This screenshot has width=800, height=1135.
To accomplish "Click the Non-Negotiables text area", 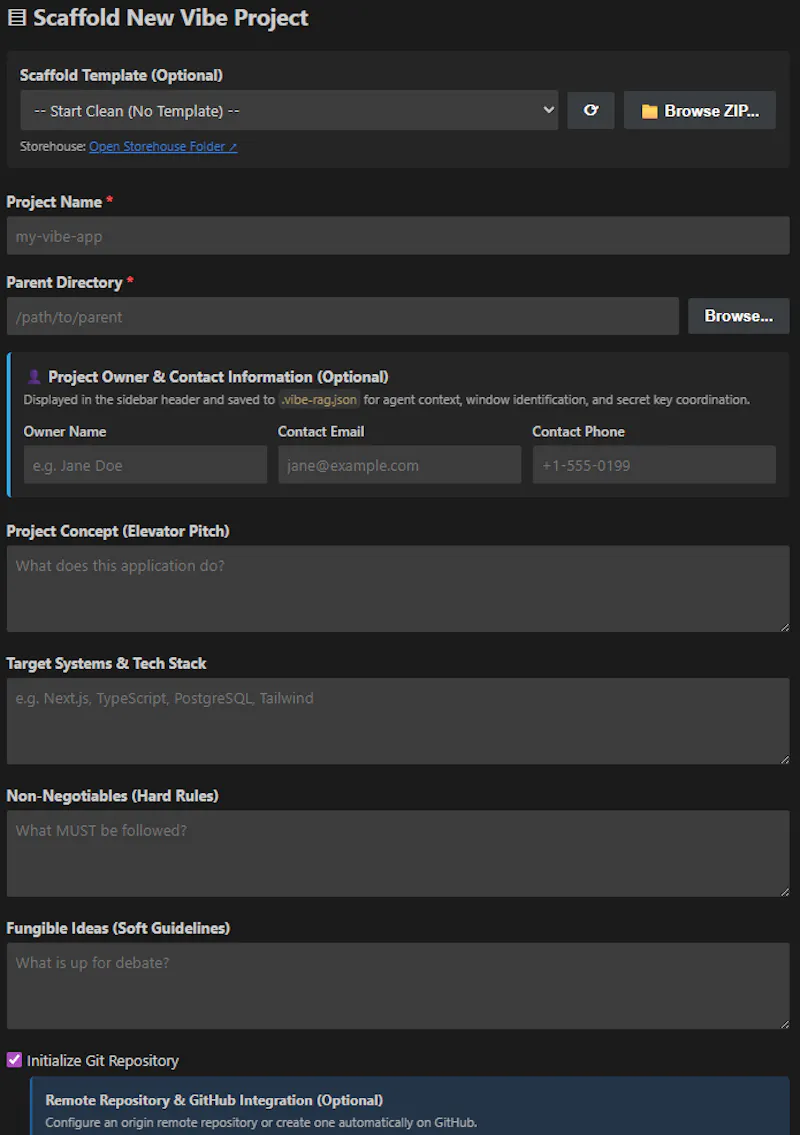I will click(398, 853).
